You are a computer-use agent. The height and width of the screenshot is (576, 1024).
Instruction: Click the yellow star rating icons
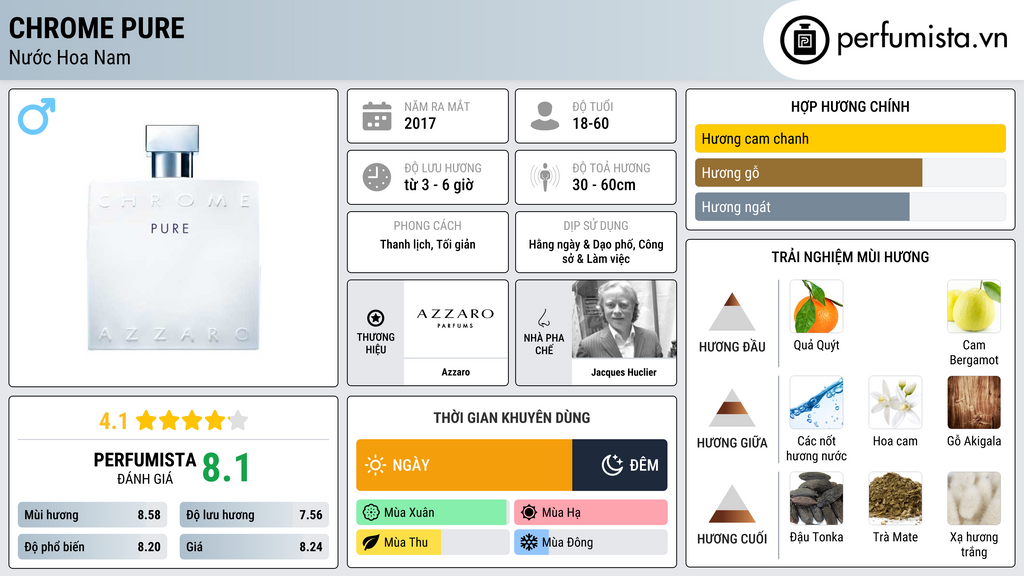tap(192, 421)
